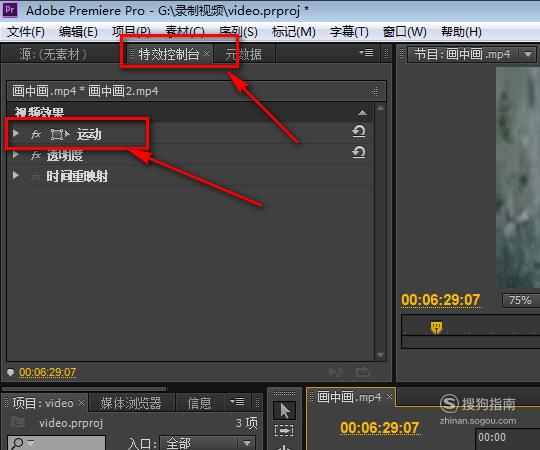Switch to the 源:(无素材) tab
Screen dimensions: 540x450
coord(53,54)
